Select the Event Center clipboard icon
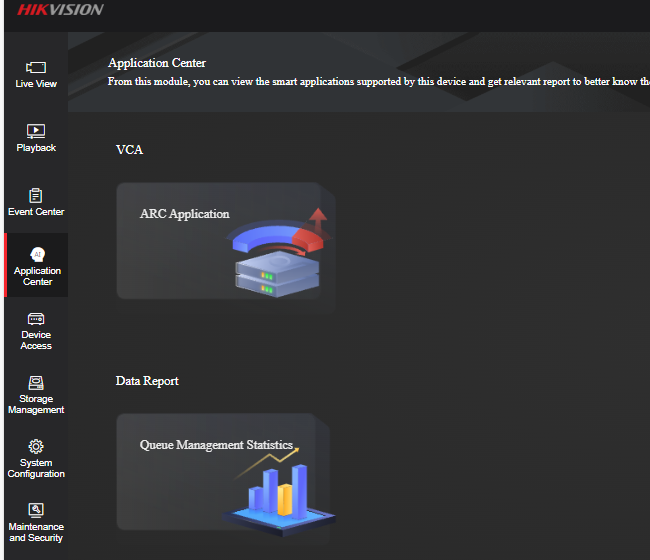Screen dimensions: 650x560 coord(36,195)
